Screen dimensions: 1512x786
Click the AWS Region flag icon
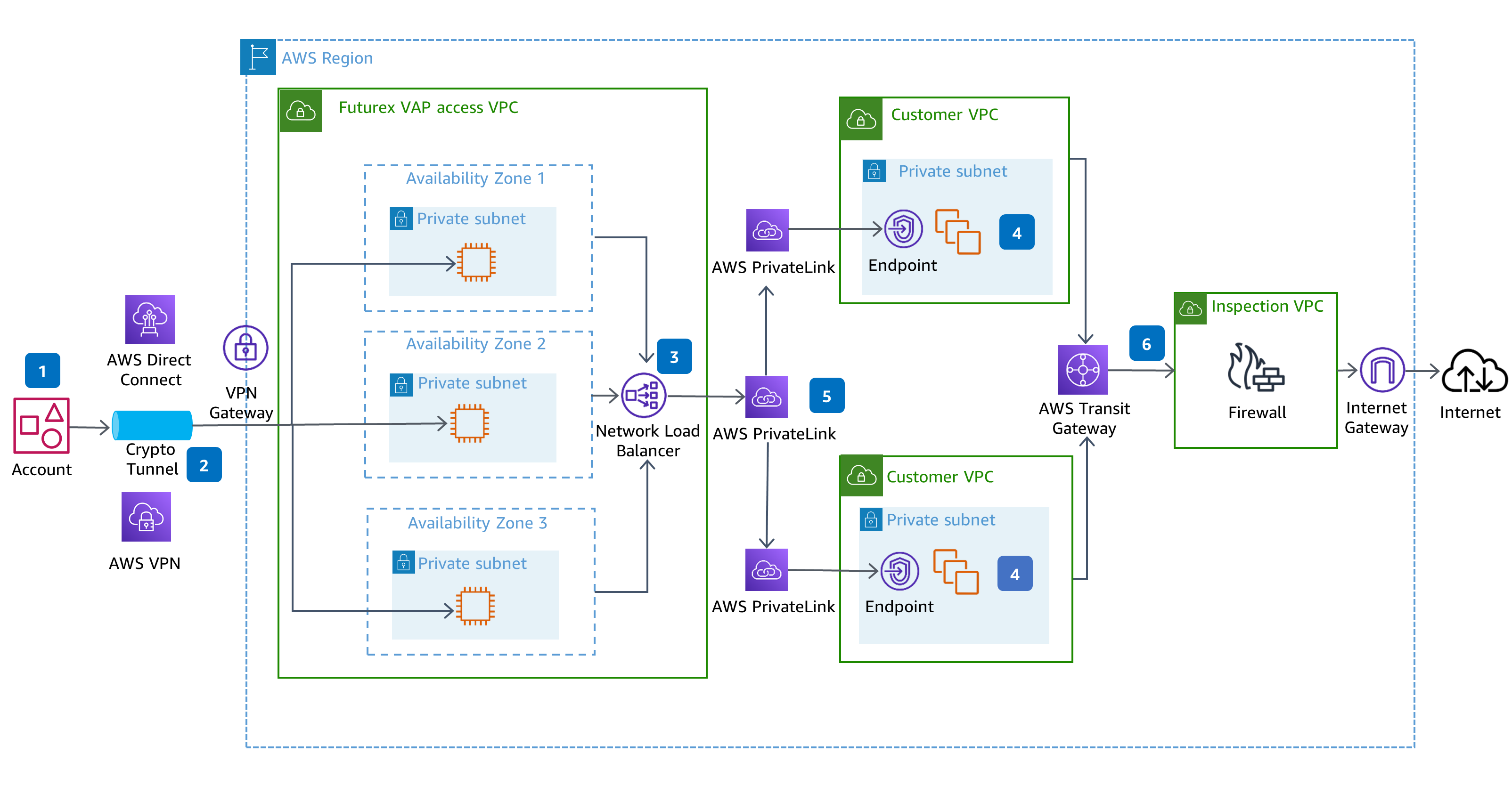point(258,57)
